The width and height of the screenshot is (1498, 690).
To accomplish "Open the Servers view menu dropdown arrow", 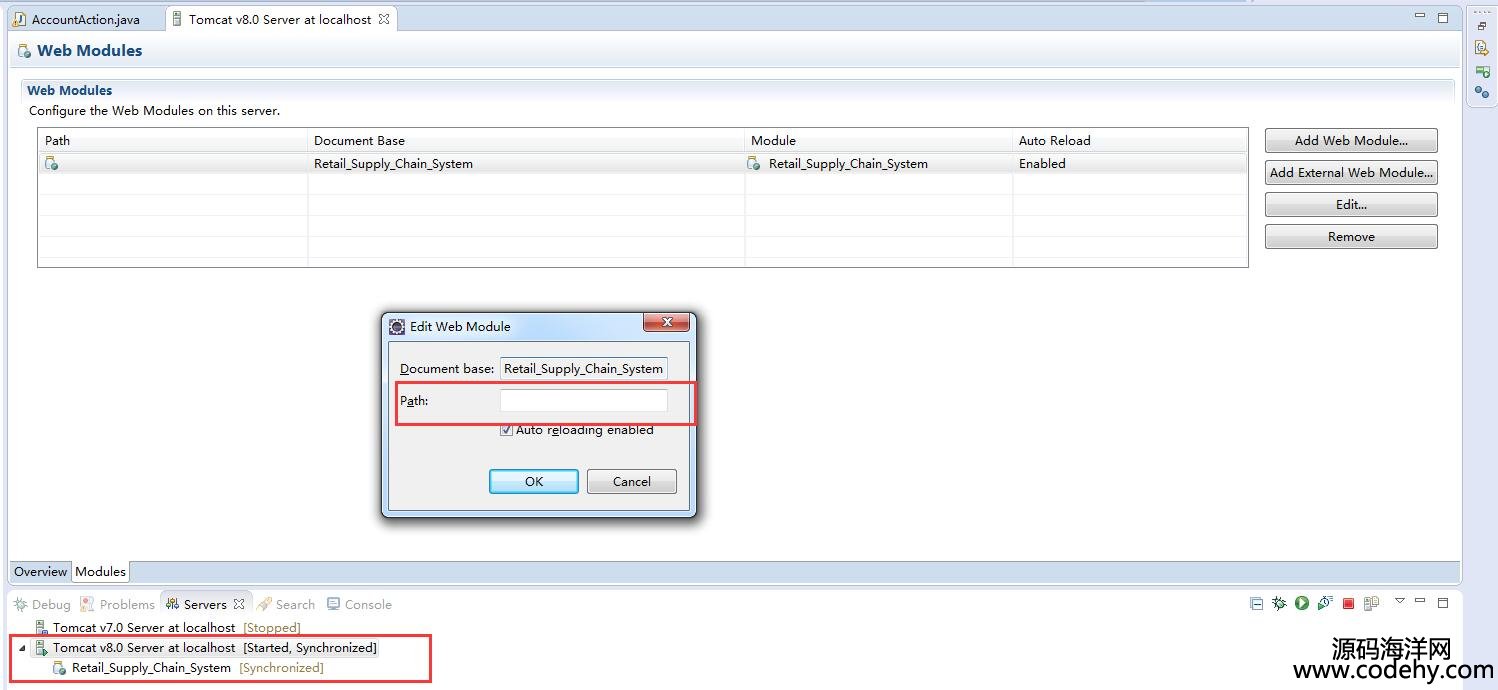I will click(x=1399, y=601).
